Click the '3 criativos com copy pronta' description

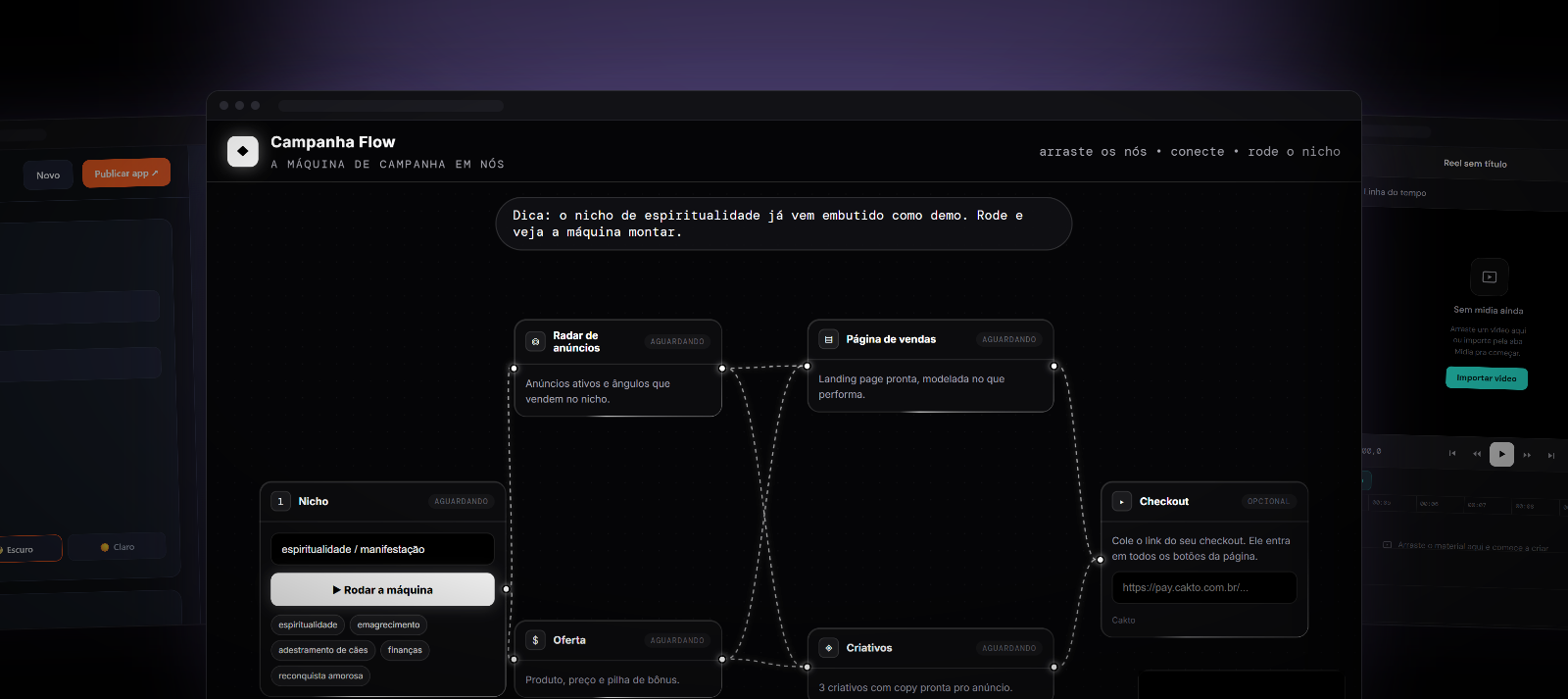[915, 687]
